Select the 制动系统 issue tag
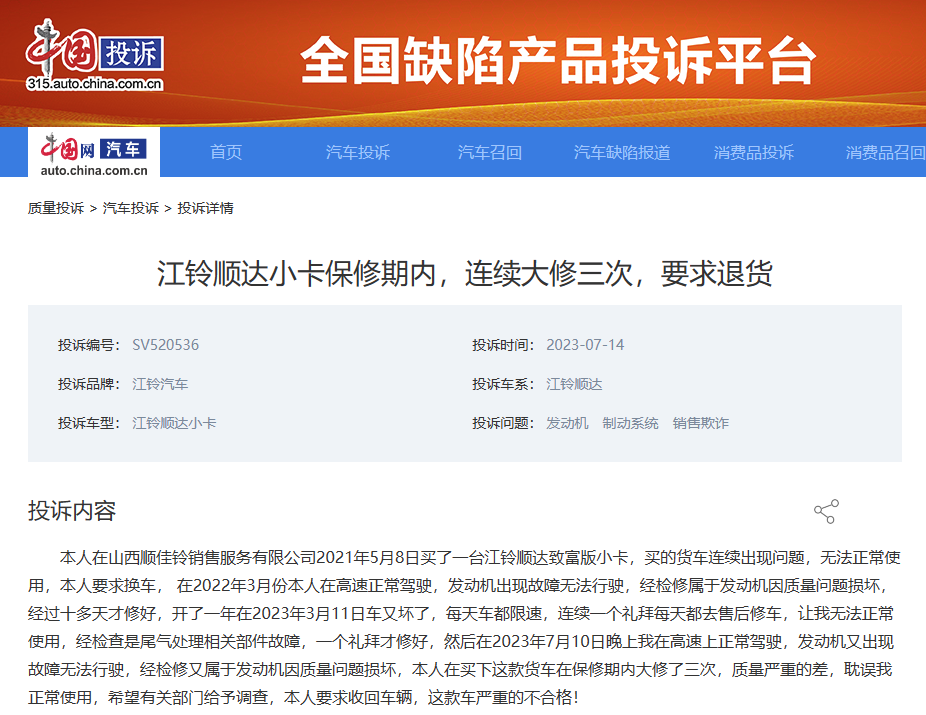 (x=630, y=423)
